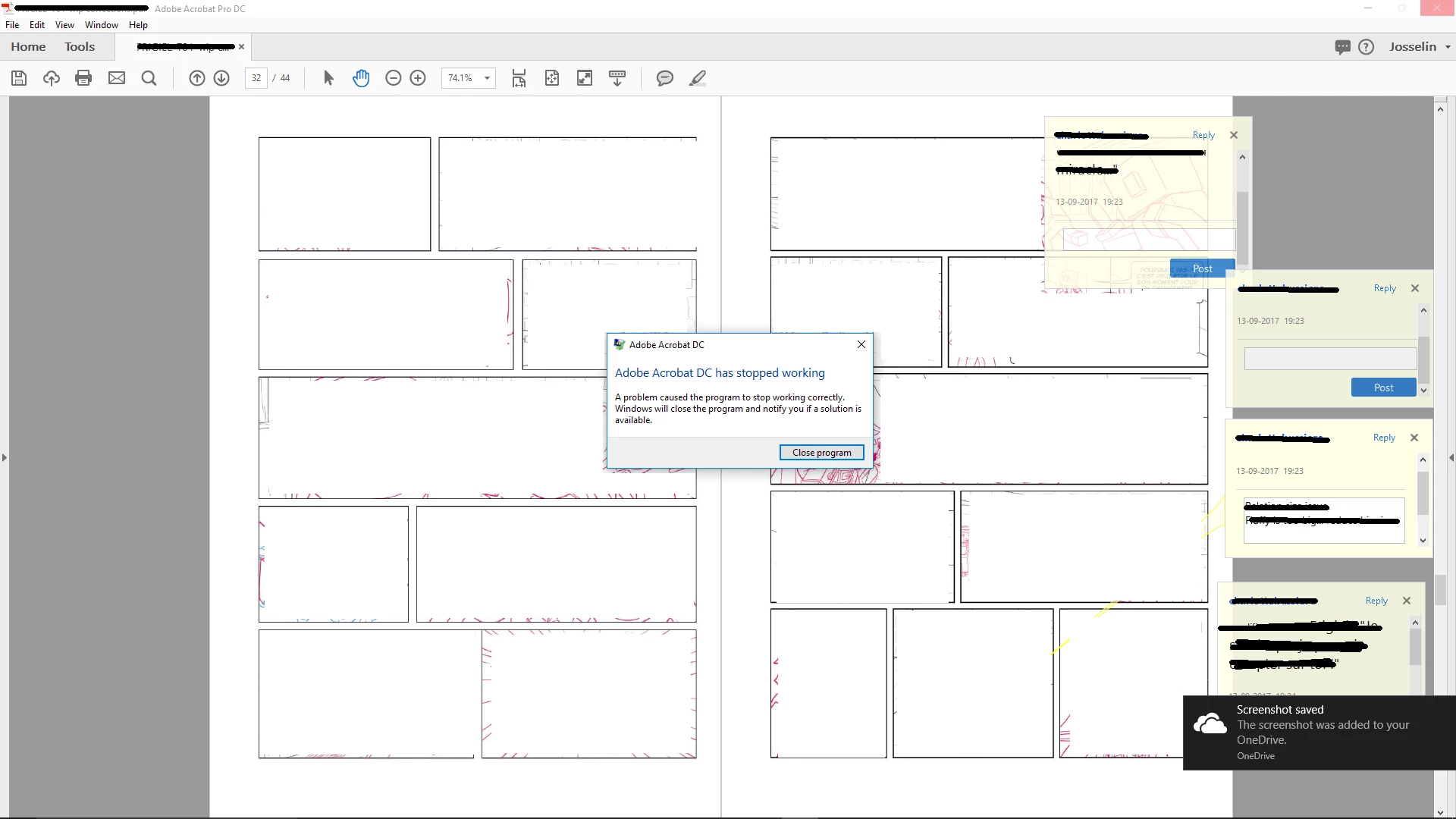Click the Close program button

coord(821,453)
